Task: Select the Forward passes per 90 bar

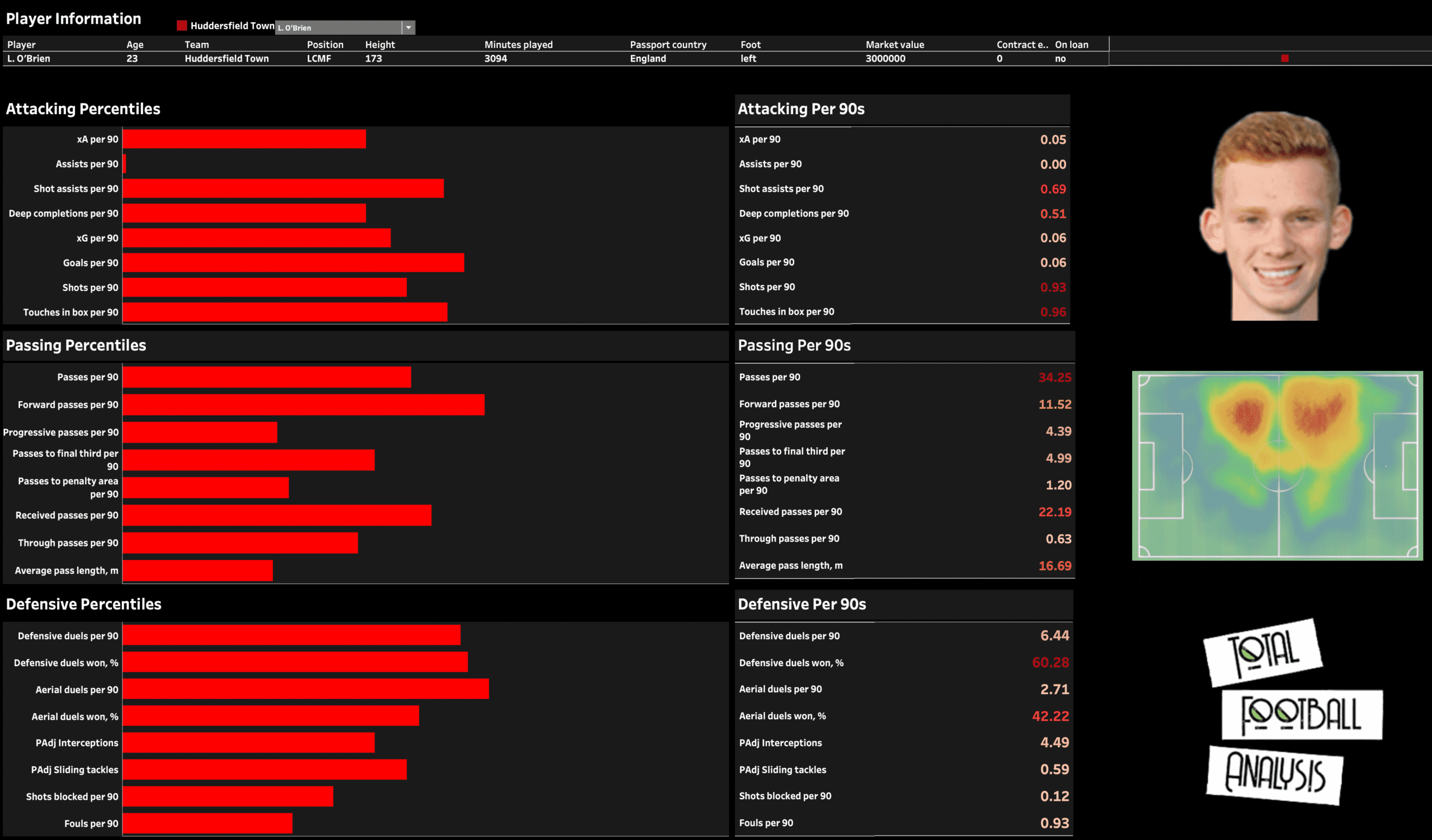Action: point(303,404)
